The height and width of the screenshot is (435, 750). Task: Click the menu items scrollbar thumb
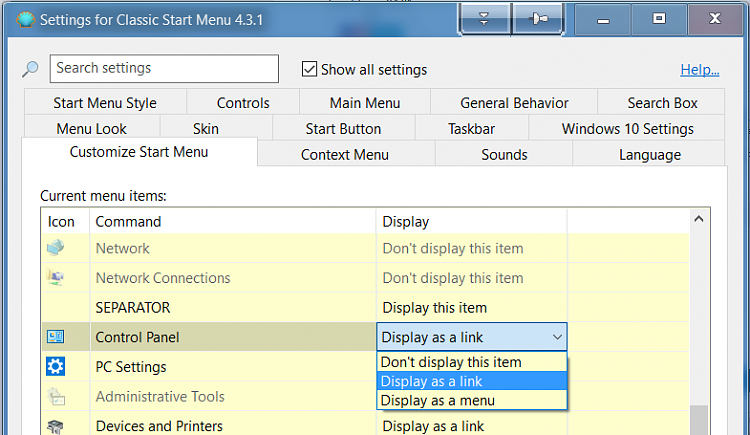click(x=699, y=420)
